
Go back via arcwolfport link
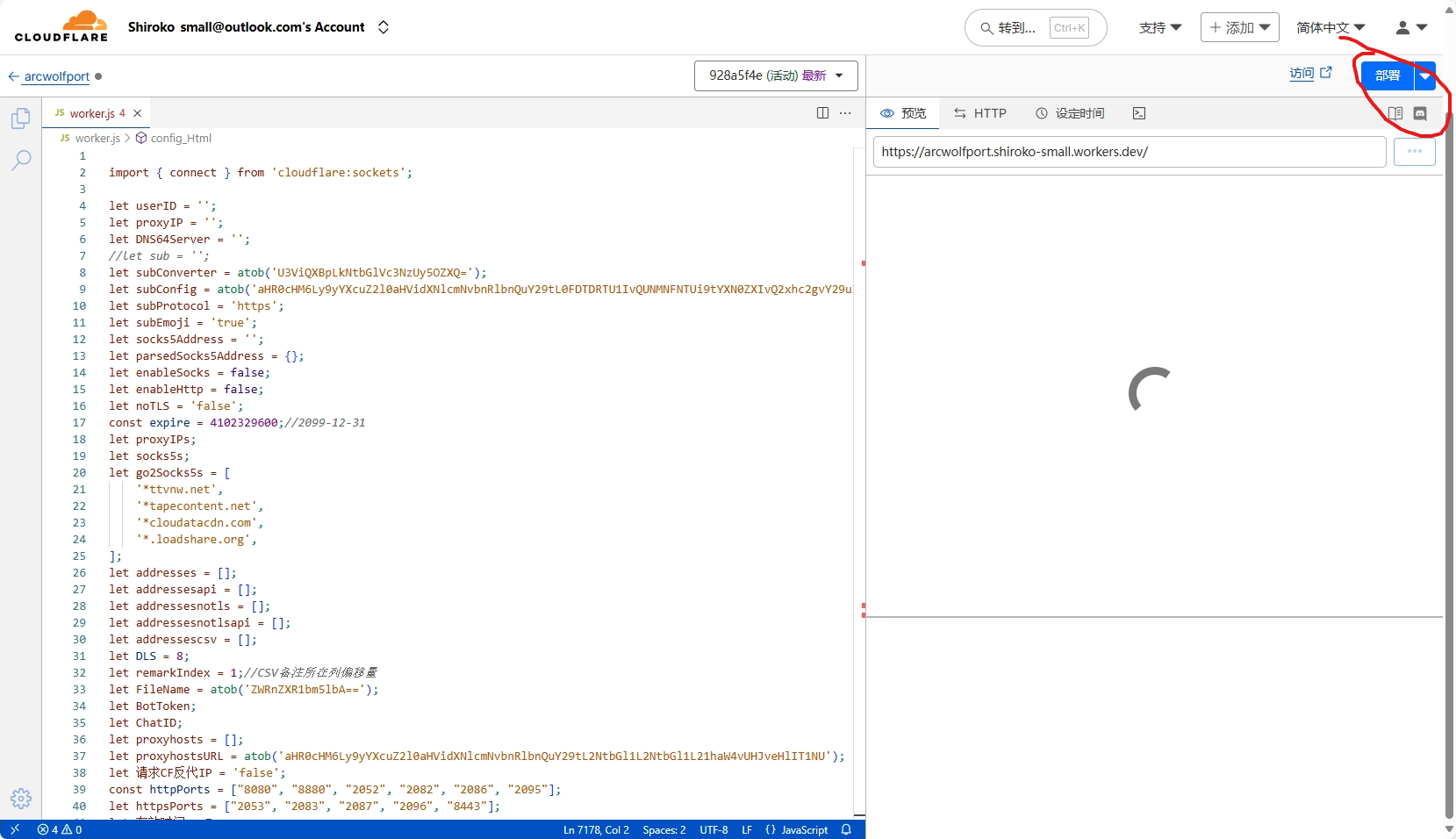pyautogui.click(x=56, y=76)
